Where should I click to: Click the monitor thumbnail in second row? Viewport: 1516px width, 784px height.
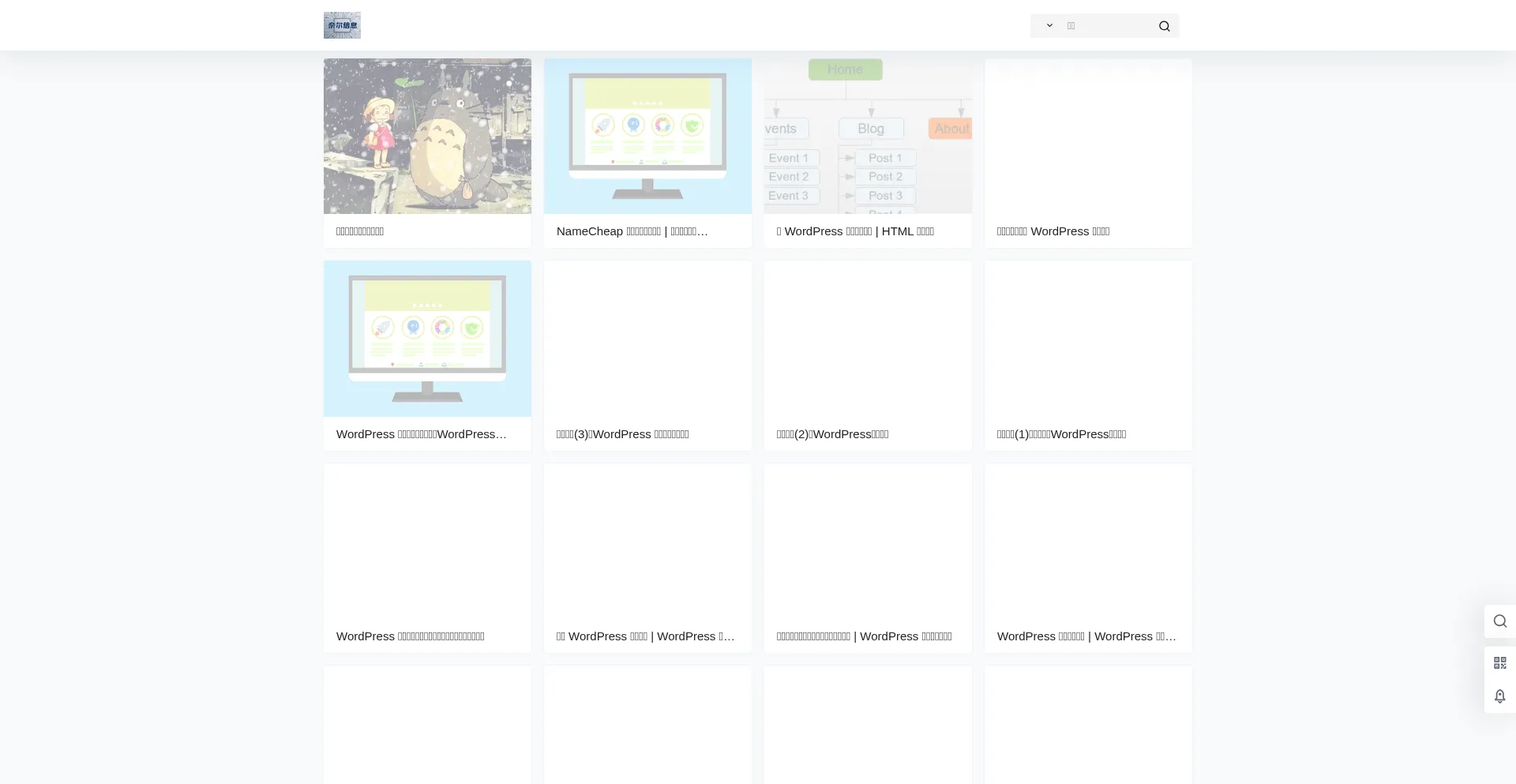(427, 339)
